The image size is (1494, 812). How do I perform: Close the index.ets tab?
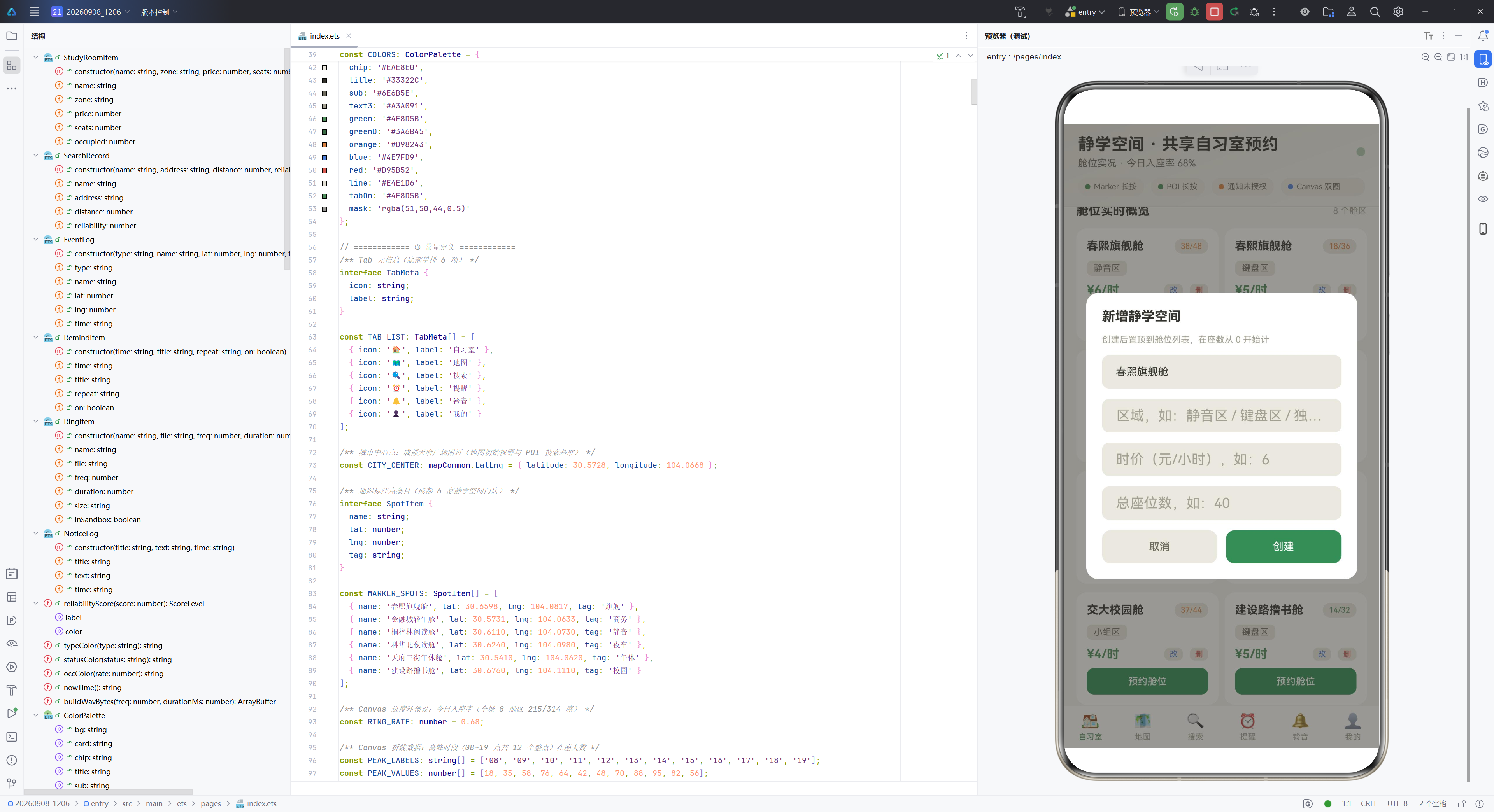[x=349, y=36]
